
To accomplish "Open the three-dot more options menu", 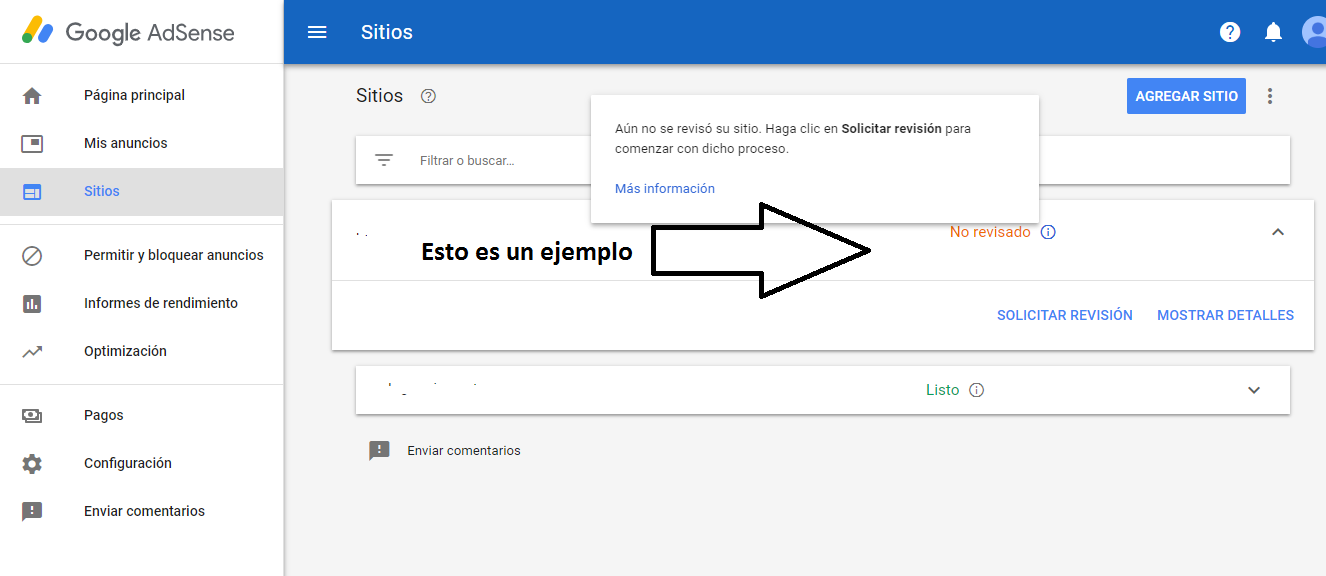I will pos(1270,96).
